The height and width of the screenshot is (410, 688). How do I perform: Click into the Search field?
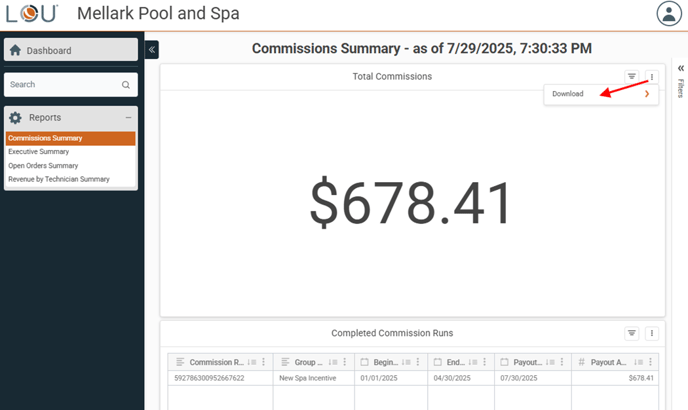pyautogui.click(x=62, y=85)
